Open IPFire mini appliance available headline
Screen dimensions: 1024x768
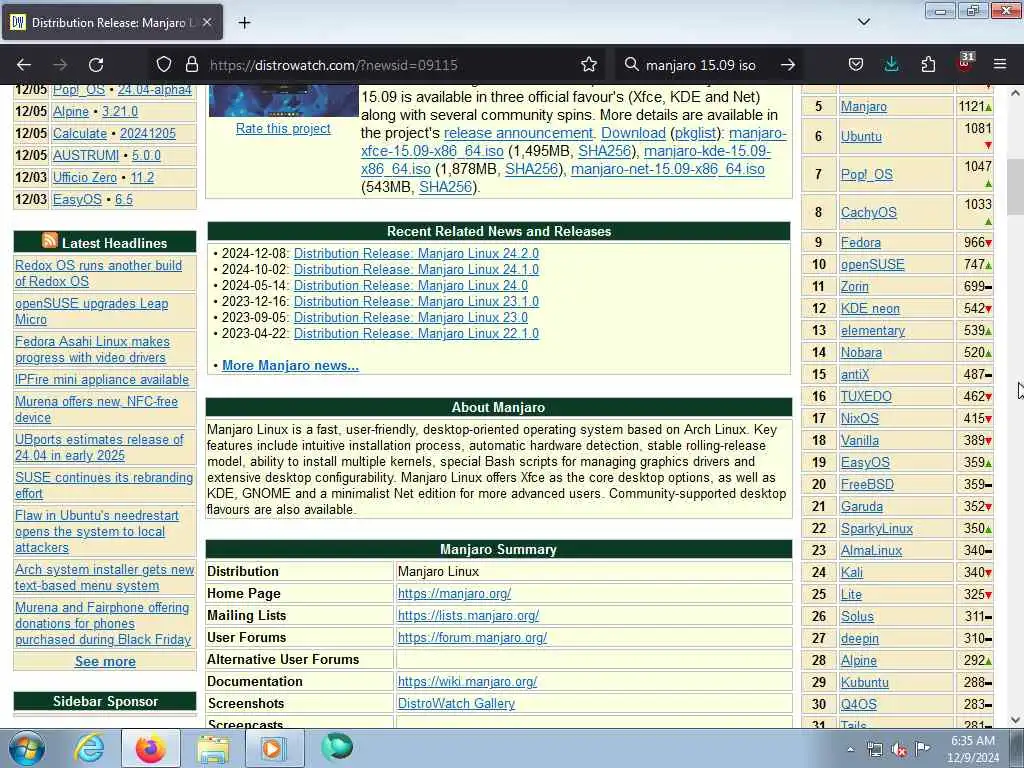(x=102, y=379)
